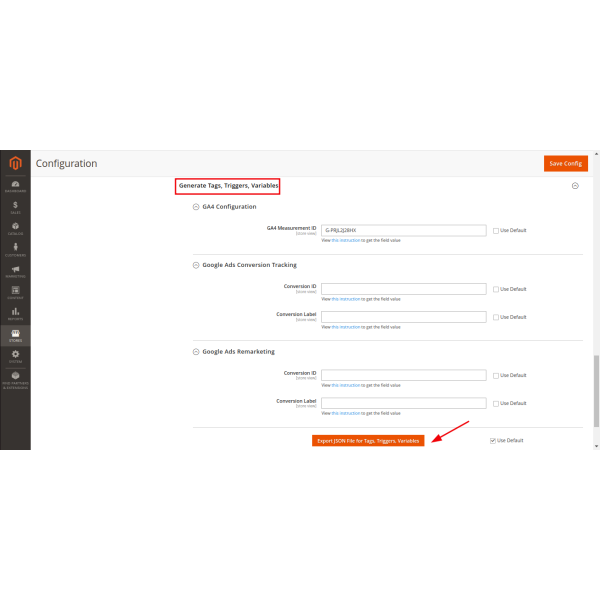Screen dimensions: 600x600
Task: Click Export JSON File for Tags, Triggers, Variables
Action: pyautogui.click(x=369, y=440)
